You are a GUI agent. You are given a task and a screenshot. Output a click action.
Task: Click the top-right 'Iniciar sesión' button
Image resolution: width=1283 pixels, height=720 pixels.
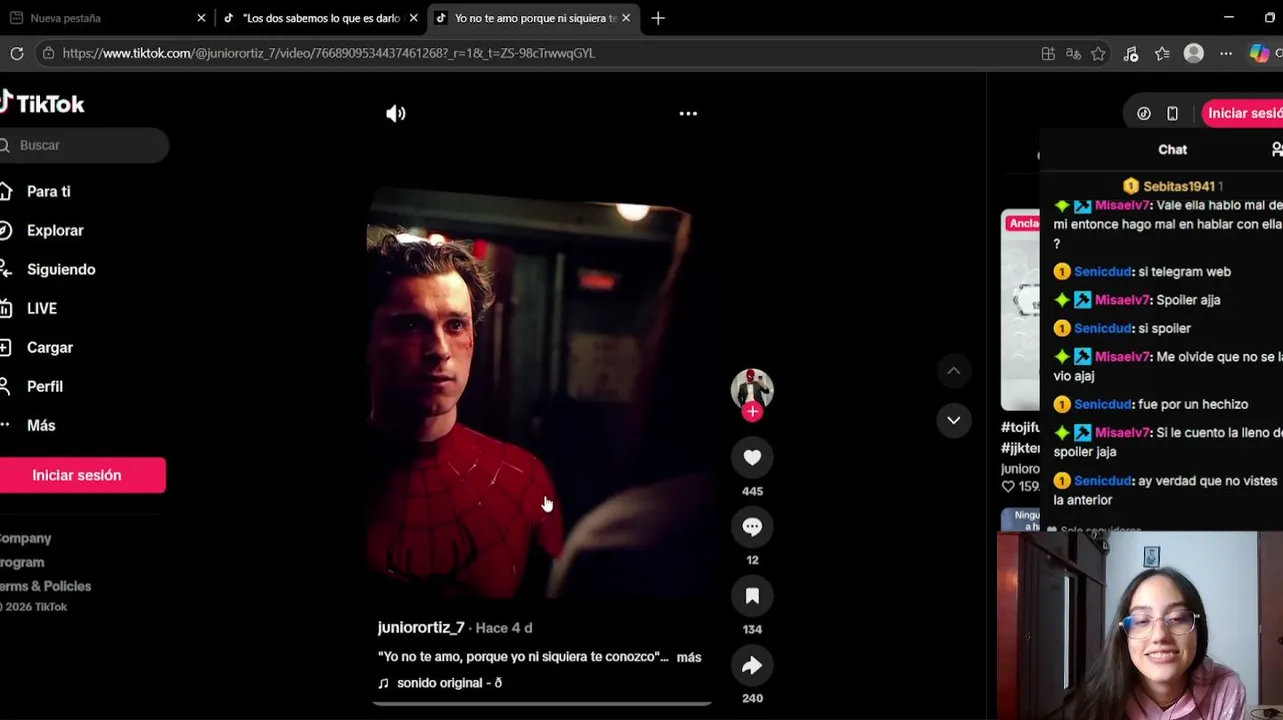coord(1243,114)
